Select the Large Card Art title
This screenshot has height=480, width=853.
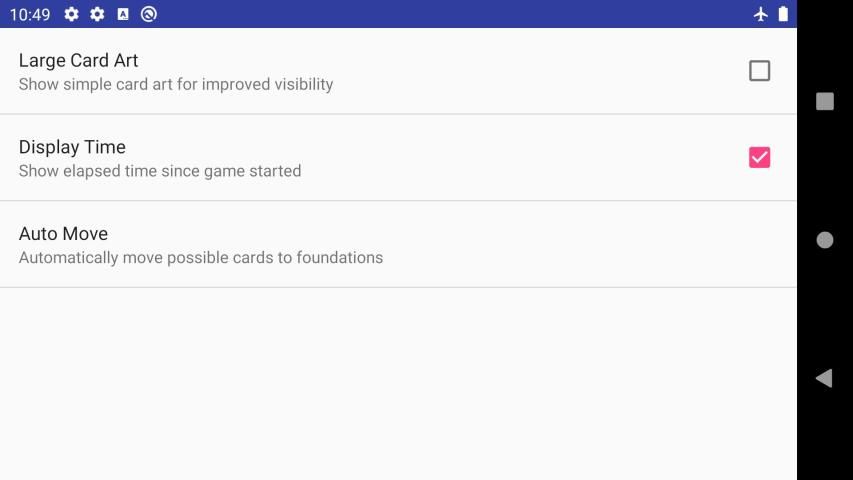point(78,60)
